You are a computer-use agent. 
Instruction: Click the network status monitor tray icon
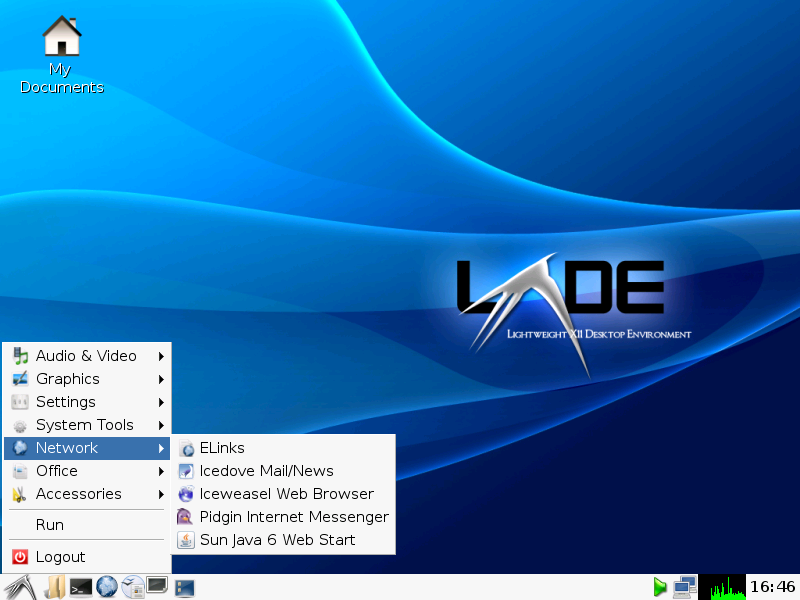click(x=685, y=587)
